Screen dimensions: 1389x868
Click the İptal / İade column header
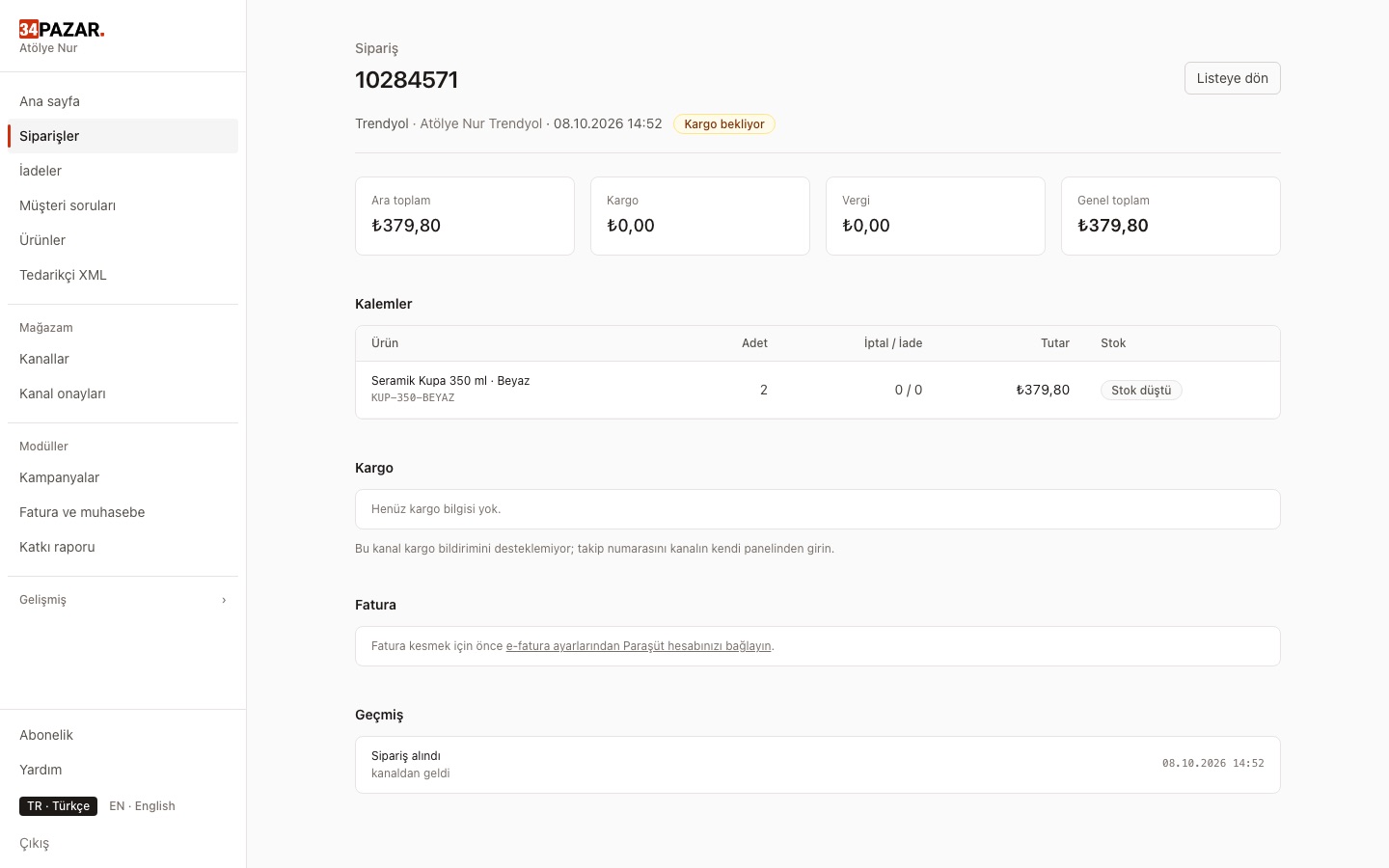[x=893, y=343]
